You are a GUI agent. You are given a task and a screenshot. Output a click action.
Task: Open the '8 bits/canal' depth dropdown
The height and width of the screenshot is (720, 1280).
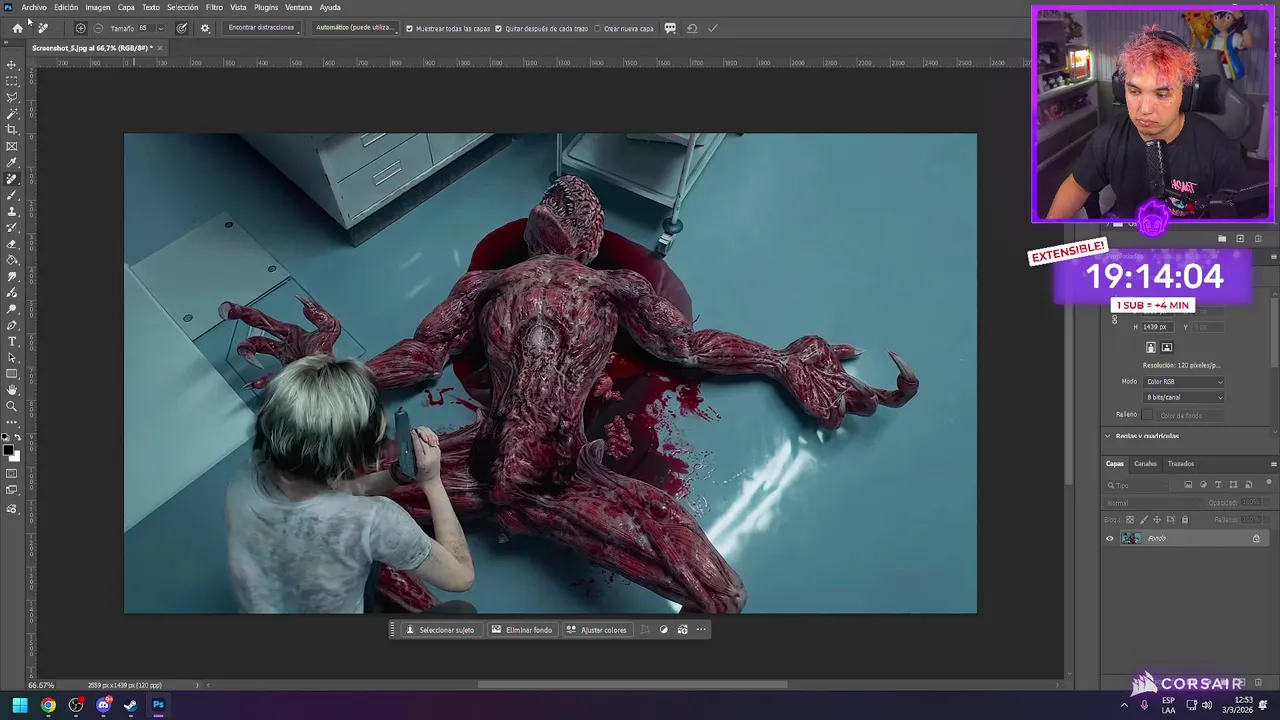[x=1185, y=397]
